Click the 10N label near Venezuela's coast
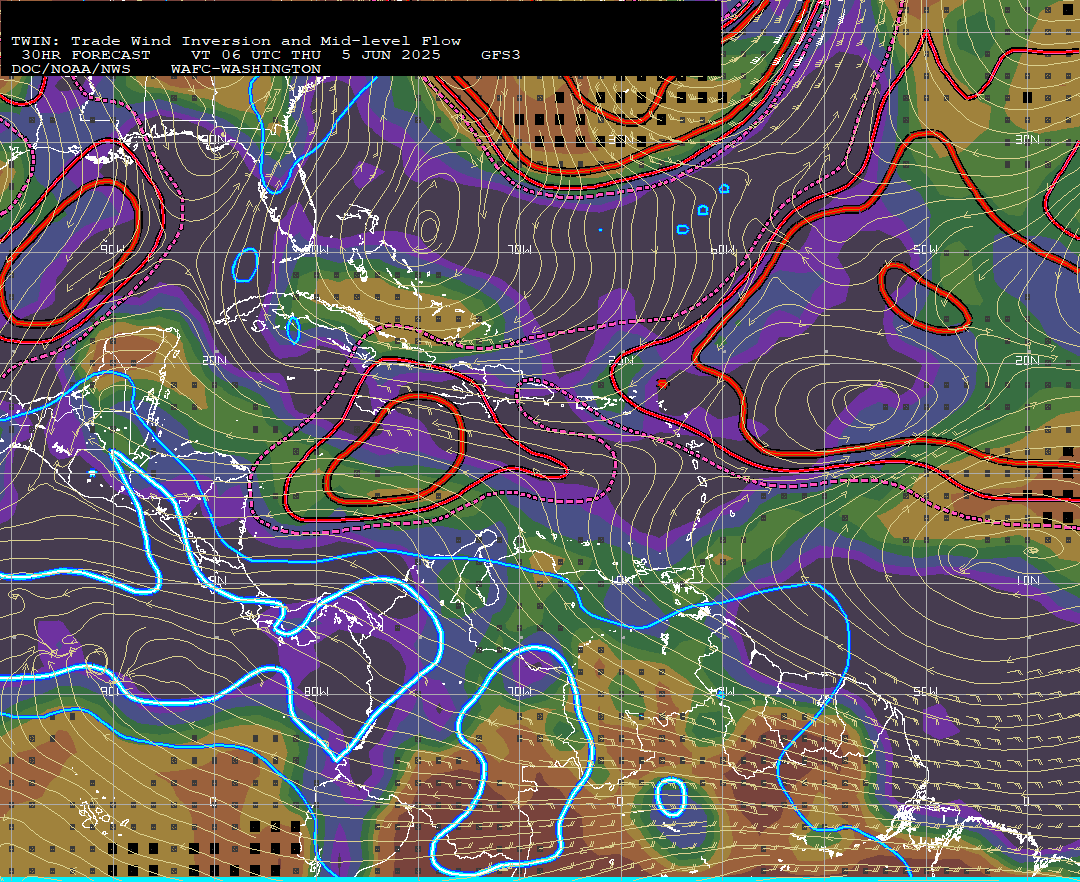This screenshot has width=1080, height=882. (x=621, y=580)
